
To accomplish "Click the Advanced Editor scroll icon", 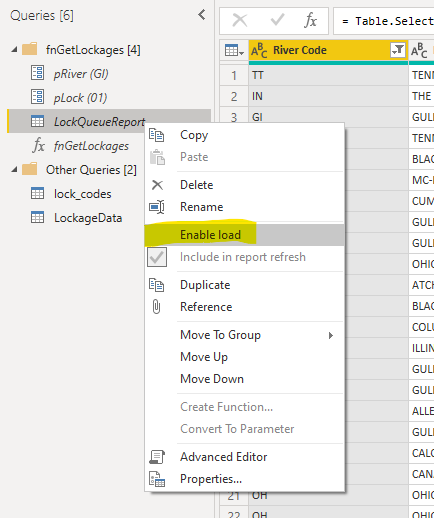I will point(157,457).
